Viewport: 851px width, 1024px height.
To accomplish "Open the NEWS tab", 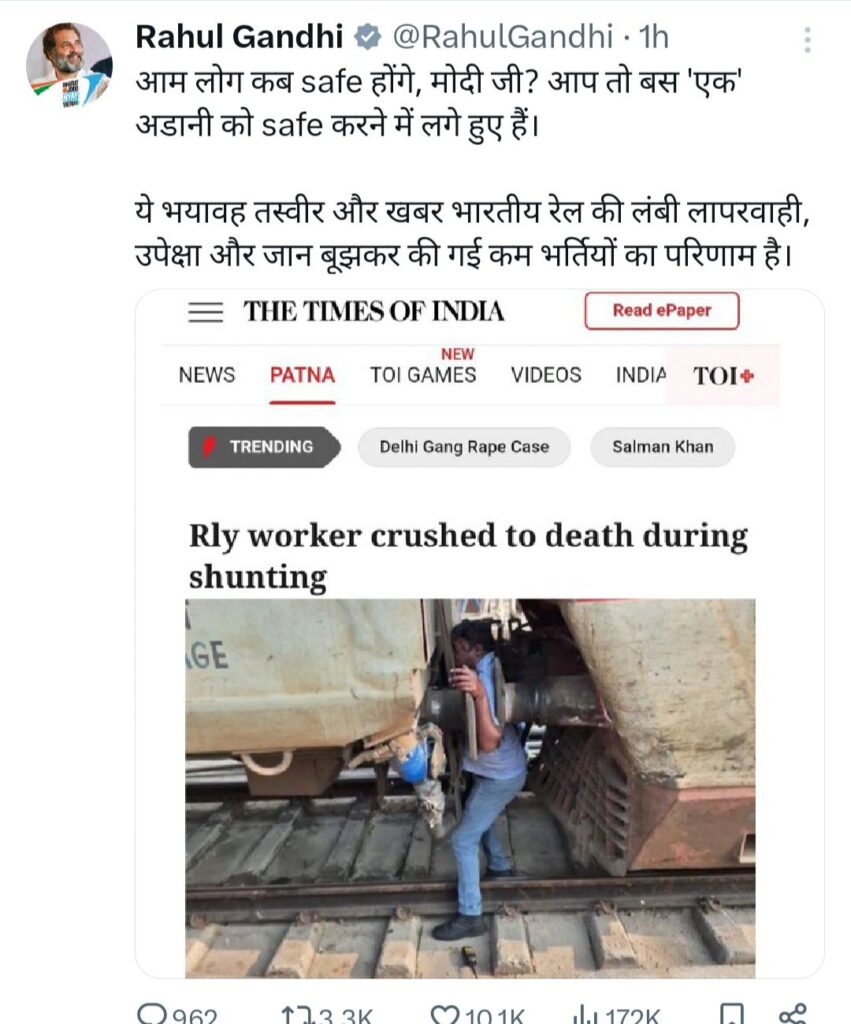I will tap(206, 376).
